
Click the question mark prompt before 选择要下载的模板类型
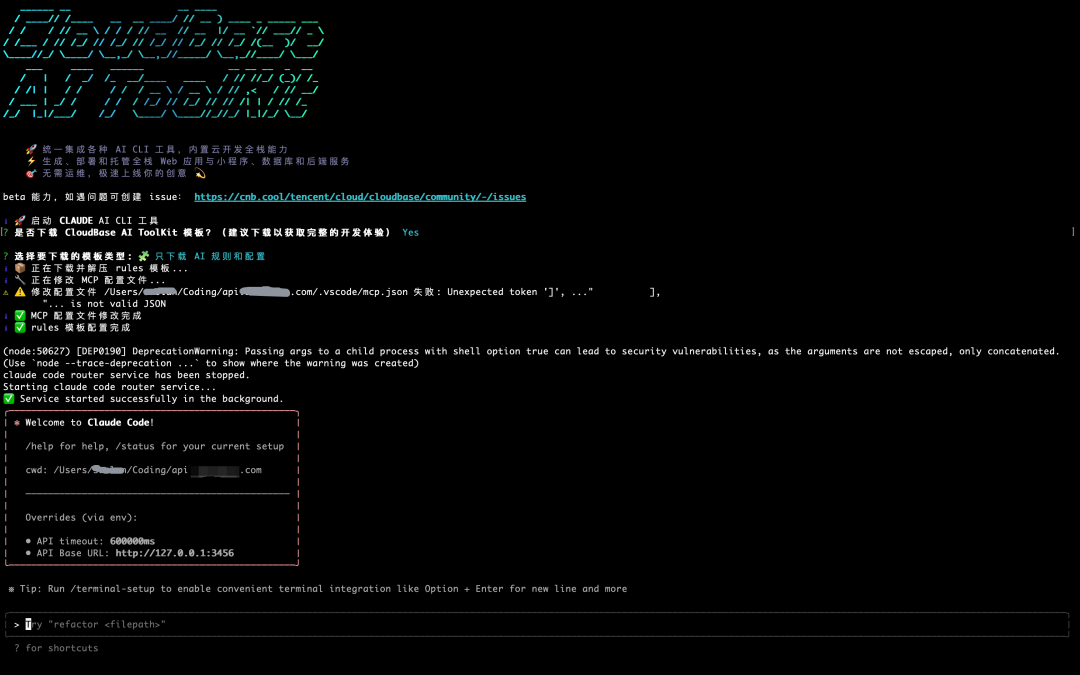5,256
